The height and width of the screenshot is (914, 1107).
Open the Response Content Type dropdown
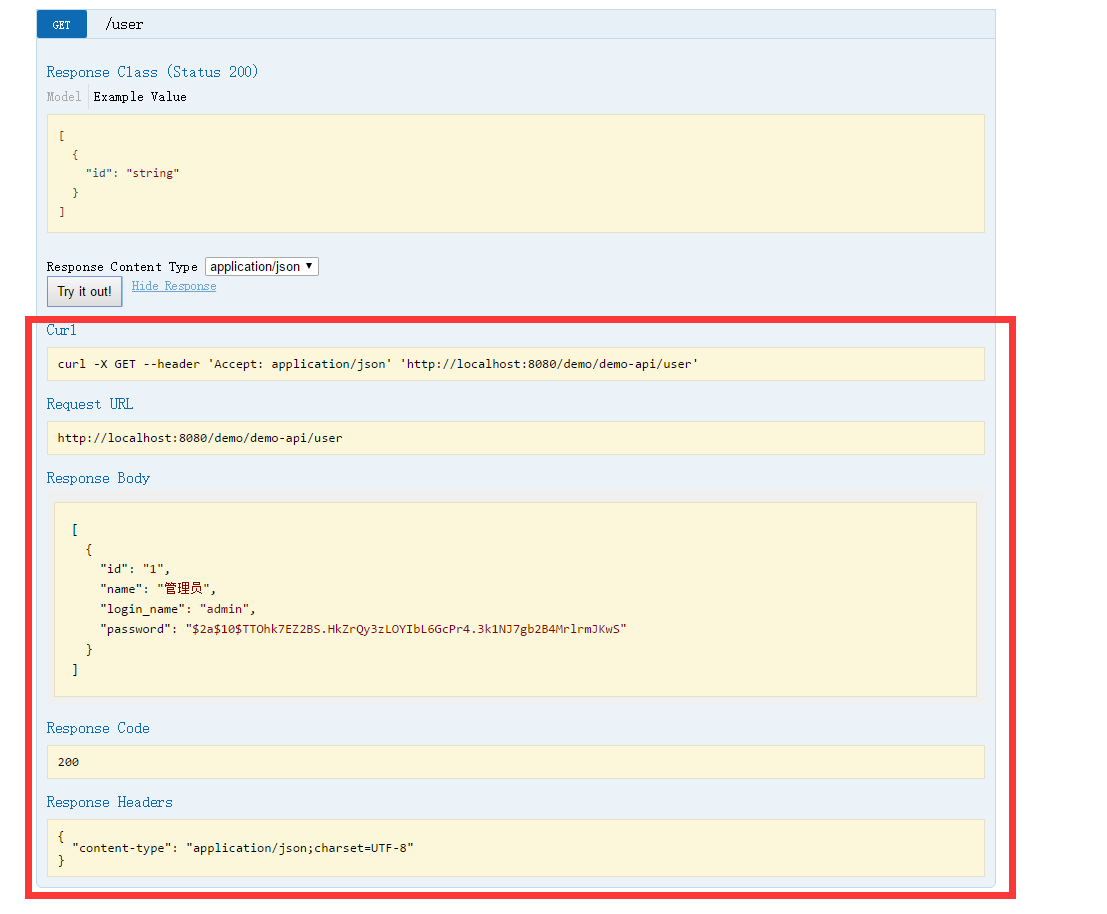pyautogui.click(x=261, y=267)
